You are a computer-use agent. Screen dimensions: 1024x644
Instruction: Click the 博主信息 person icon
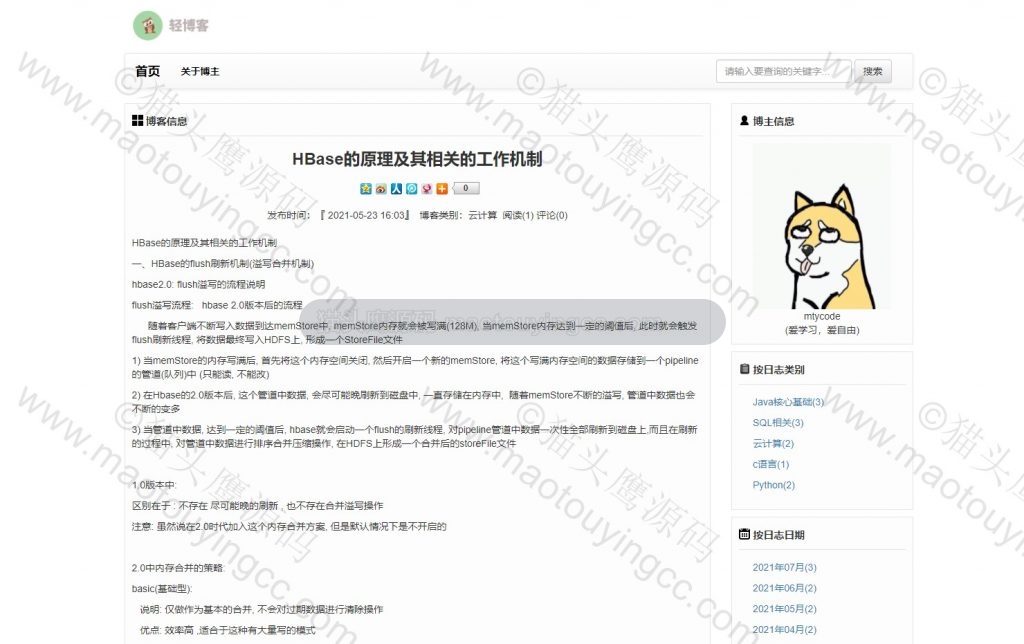(744, 120)
